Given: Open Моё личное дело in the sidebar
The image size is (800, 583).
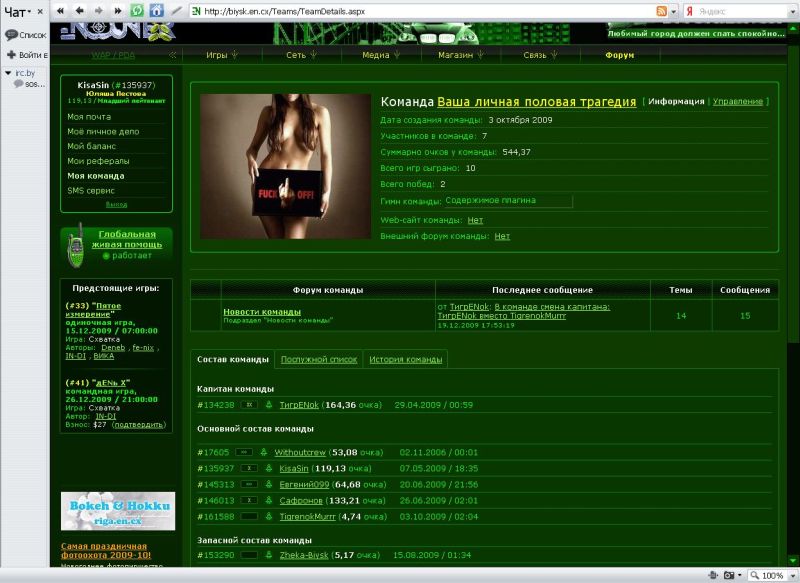Looking at the screenshot, I should coord(103,132).
